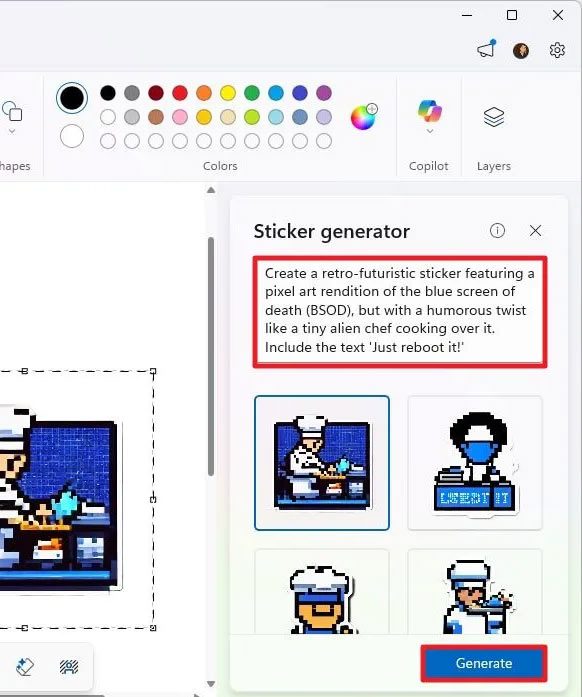Image resolution: width=582 pixels, height=697 pixels.
Task: Click the Generate button
Action: pyautogui.click(x=484, y=663)
